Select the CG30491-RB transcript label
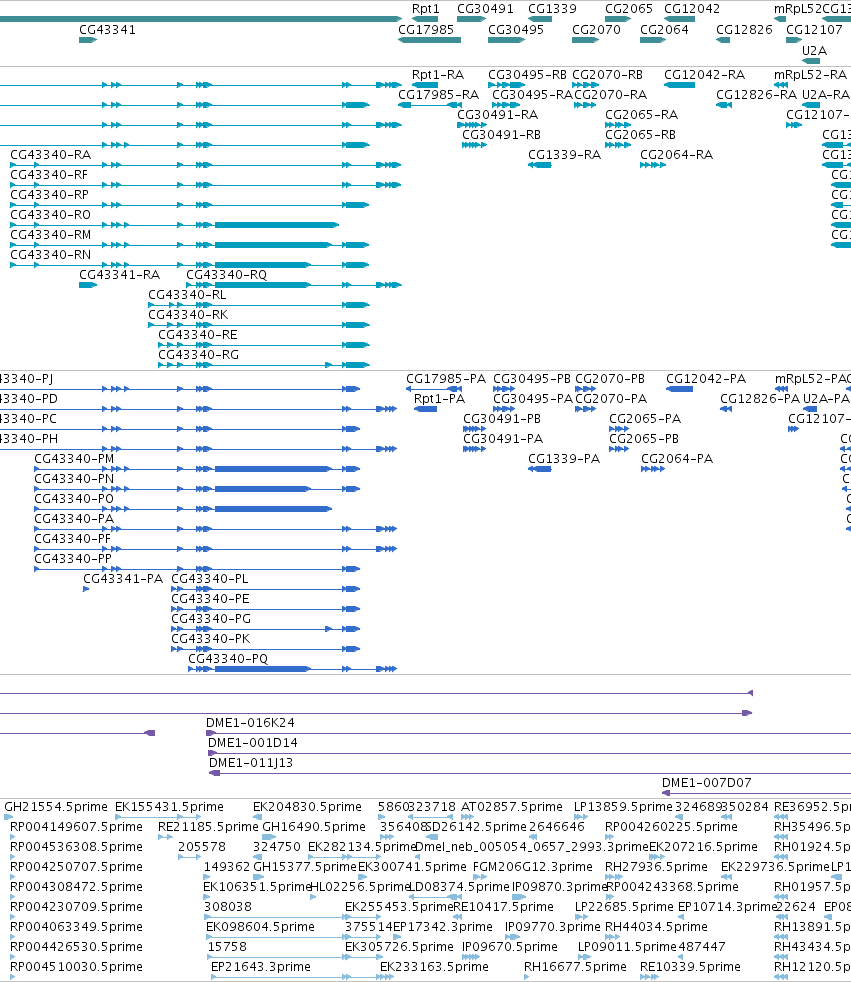 (501, 135)
